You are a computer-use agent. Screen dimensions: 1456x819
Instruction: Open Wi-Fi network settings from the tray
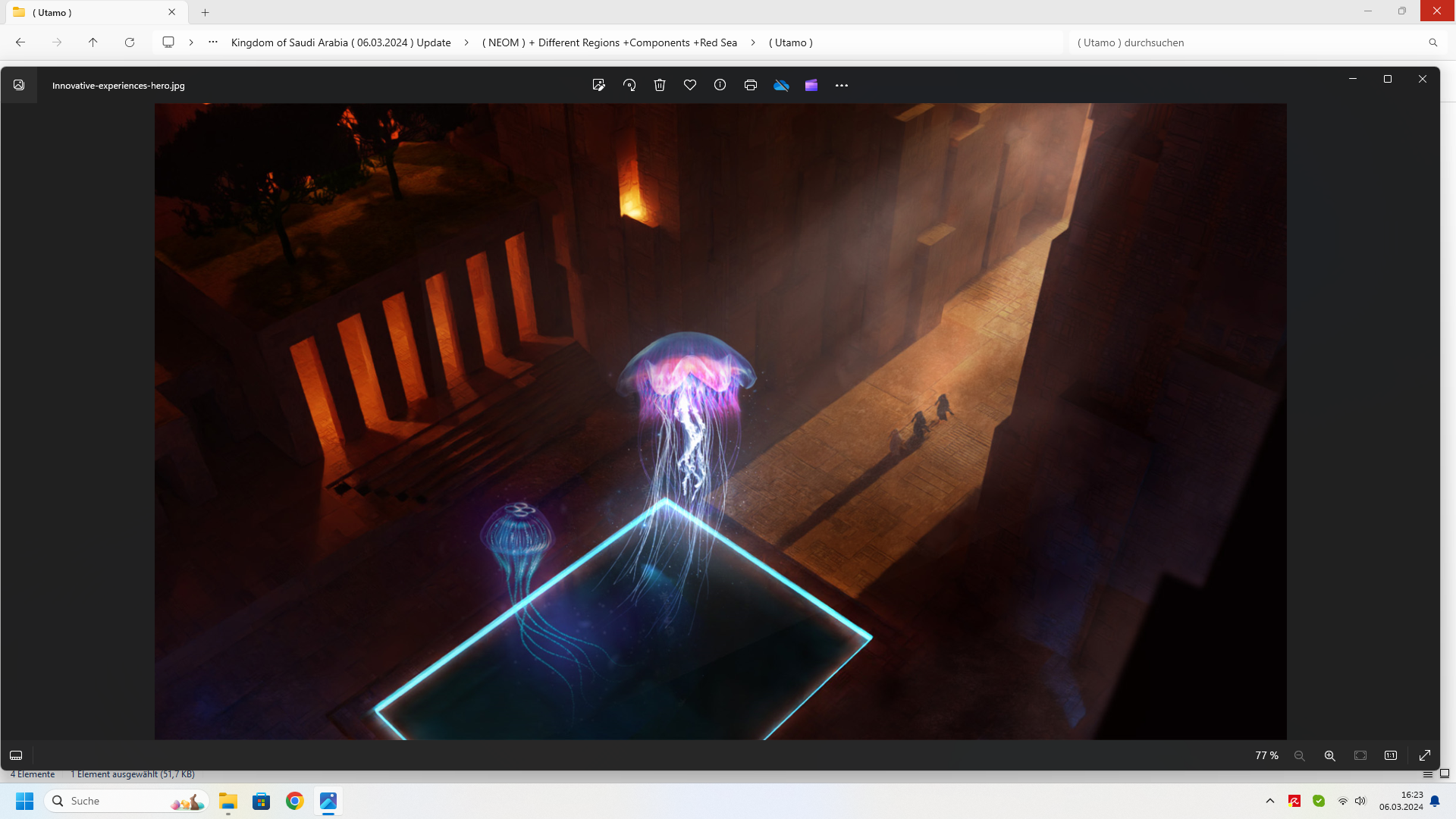pyautogui.click(x=1343, y=801)
